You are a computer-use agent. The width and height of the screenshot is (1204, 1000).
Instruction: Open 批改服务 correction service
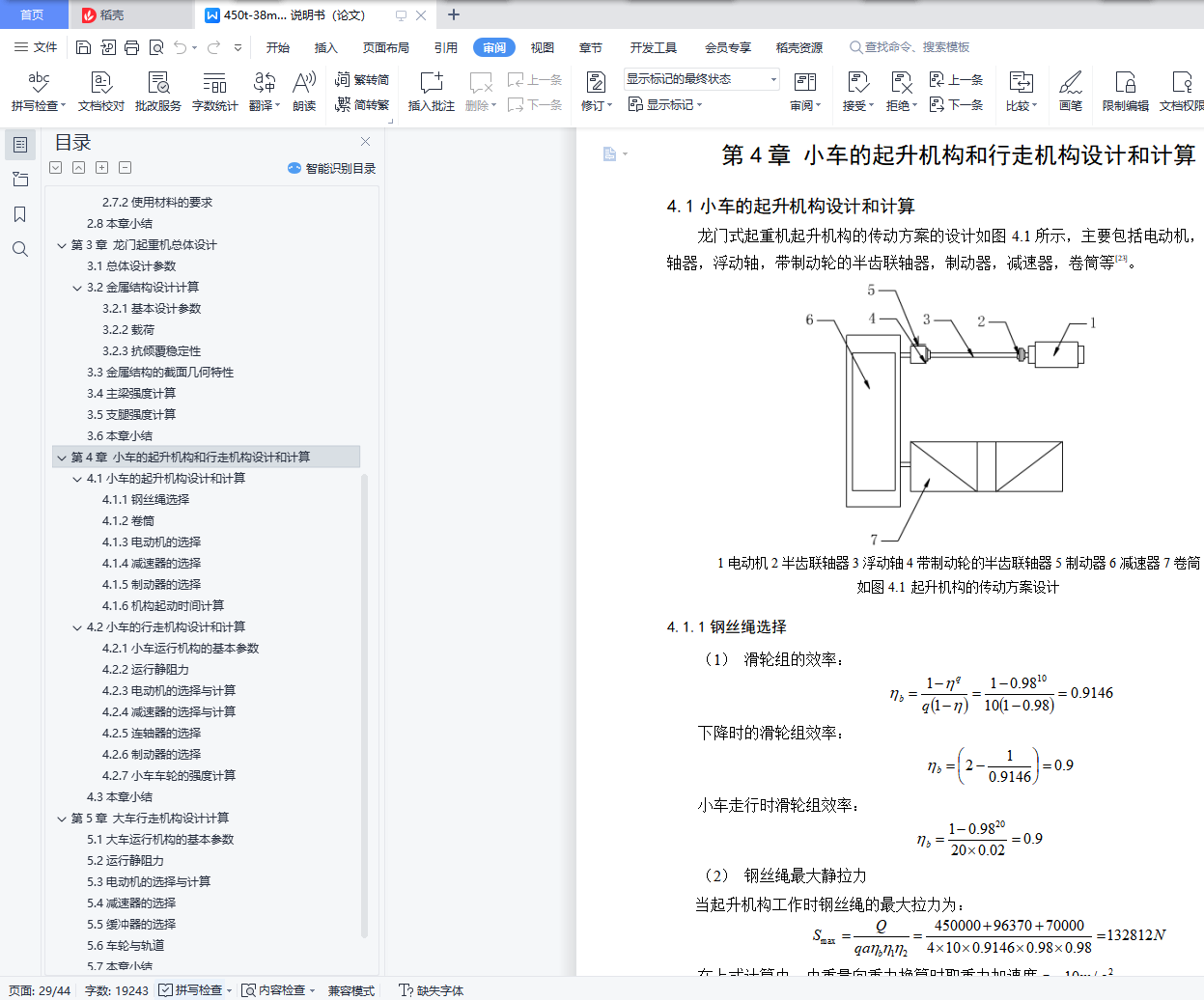[x=158, y=92]
